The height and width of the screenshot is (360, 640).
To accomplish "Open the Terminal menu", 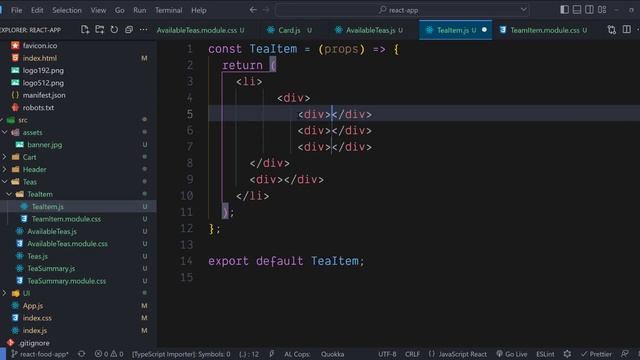I will (169, 10).
